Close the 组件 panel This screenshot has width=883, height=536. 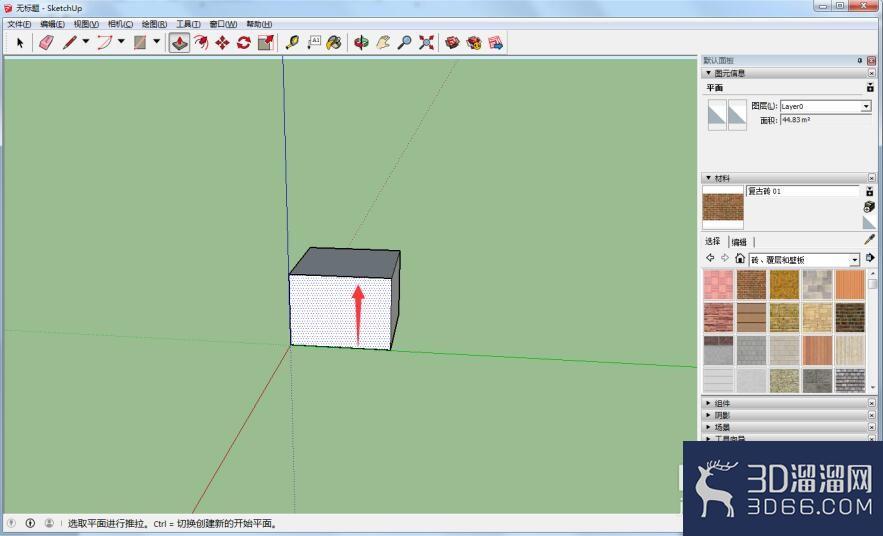point(872,403)
